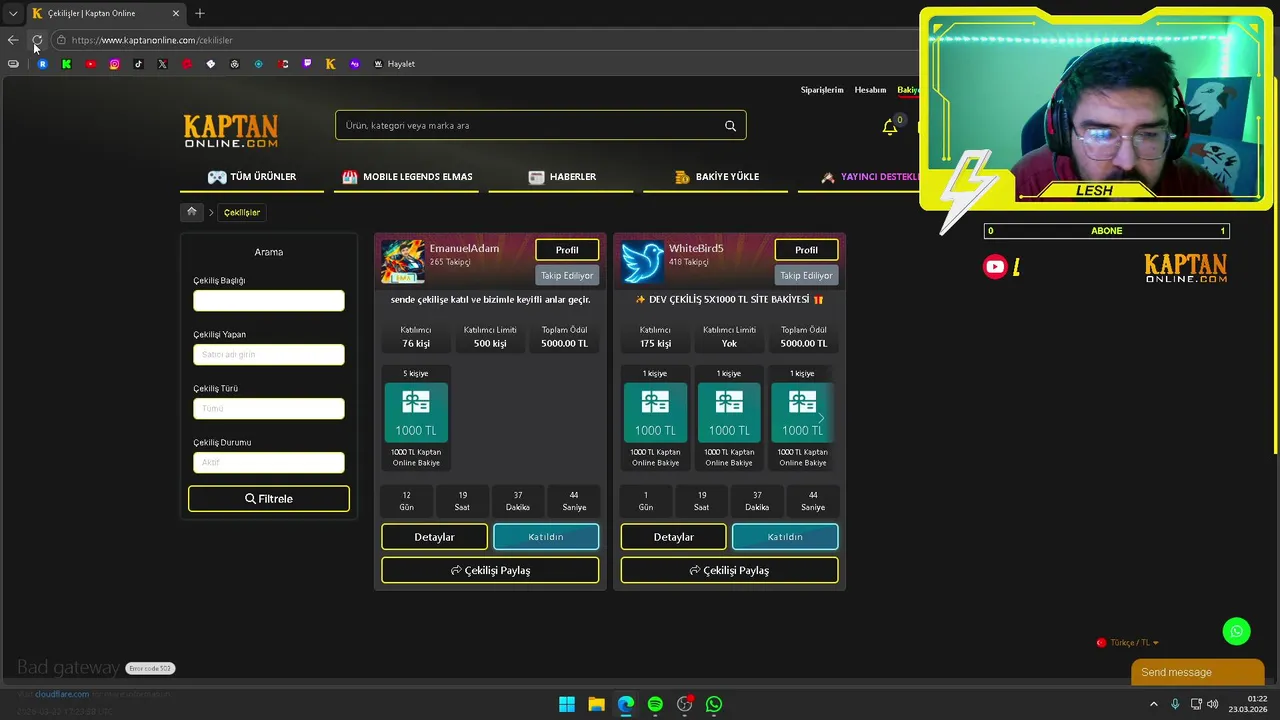
Task: Focus the product search bar
Action: (540, 126)
